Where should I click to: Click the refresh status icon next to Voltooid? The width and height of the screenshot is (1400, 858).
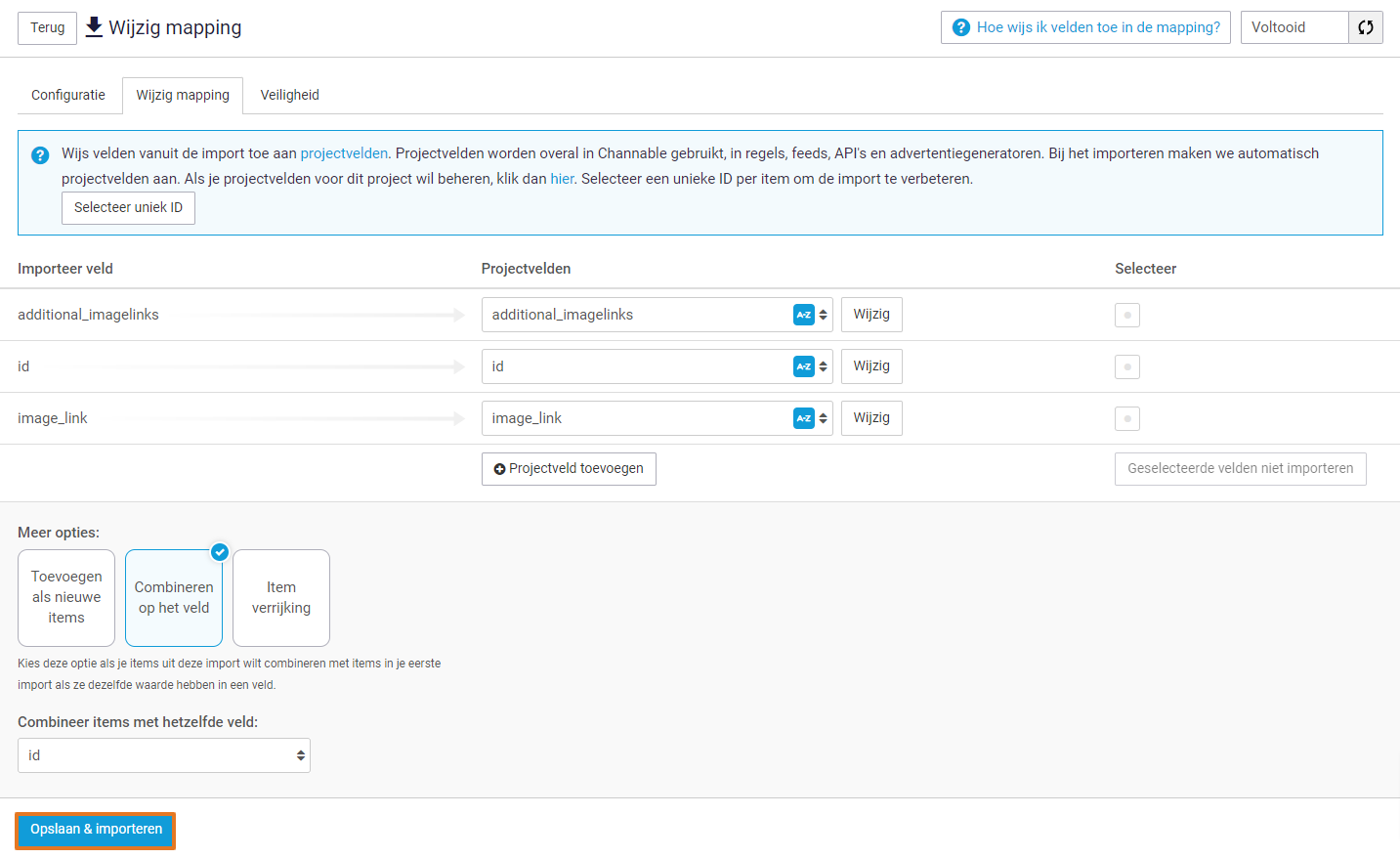click(1366, 27)
